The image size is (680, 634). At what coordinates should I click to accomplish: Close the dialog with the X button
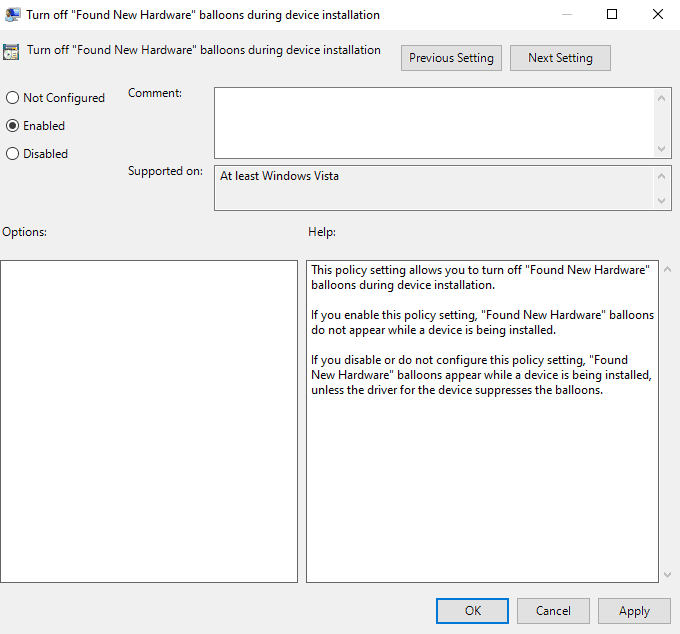tap(658, 14)
